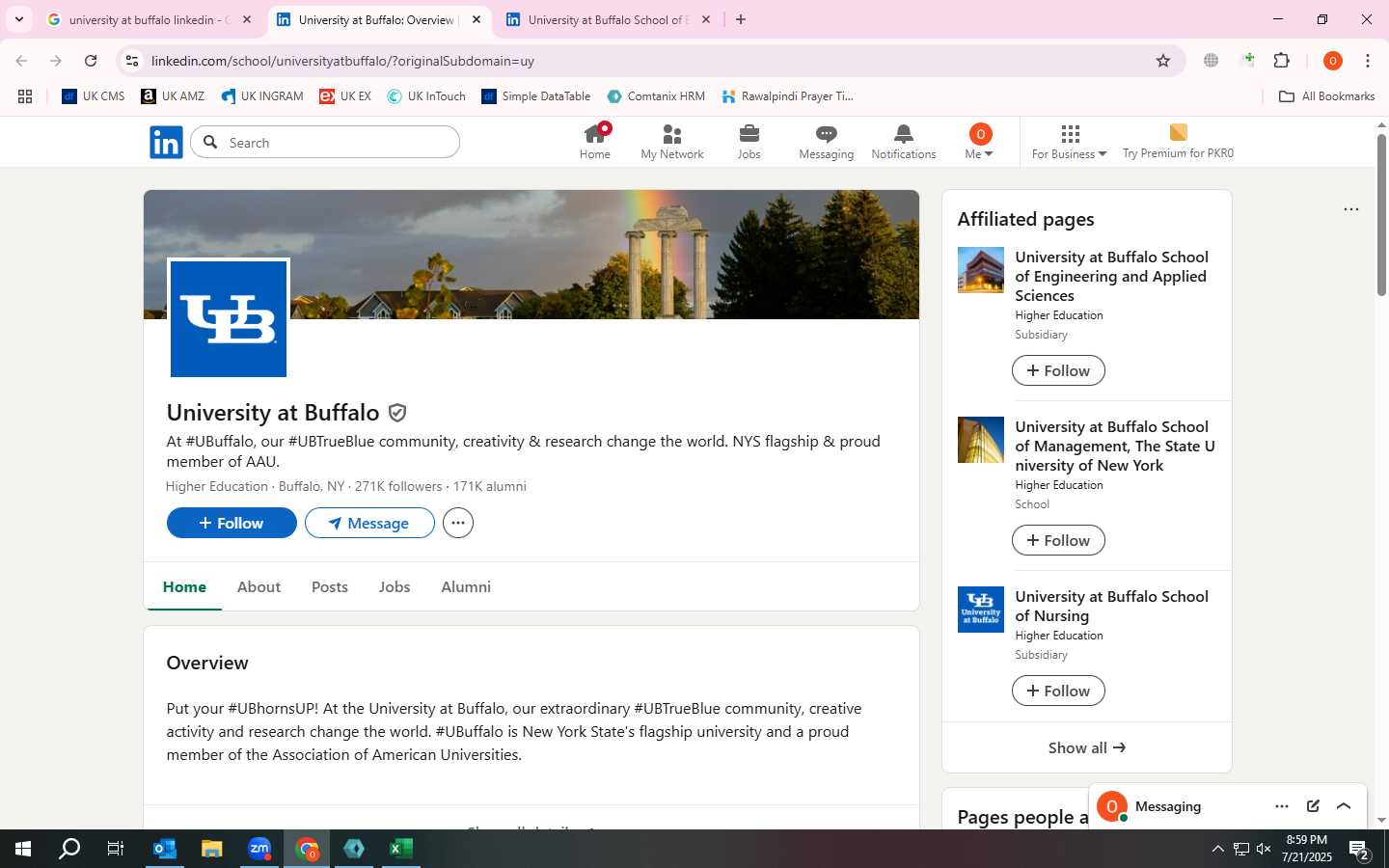
Task: Click the University at Buffalo UB logo
Action: click(x=229, y=319)
